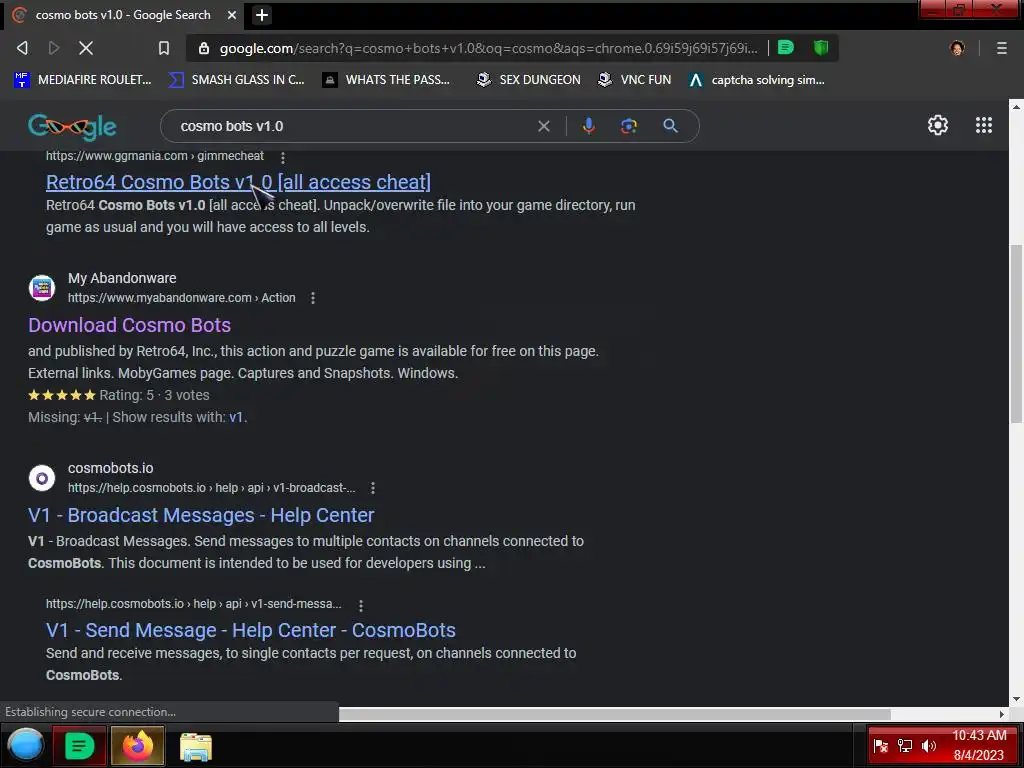Search by image with Lens icon
Viewport: 1024px width, 768px height.
pos(628,126)
